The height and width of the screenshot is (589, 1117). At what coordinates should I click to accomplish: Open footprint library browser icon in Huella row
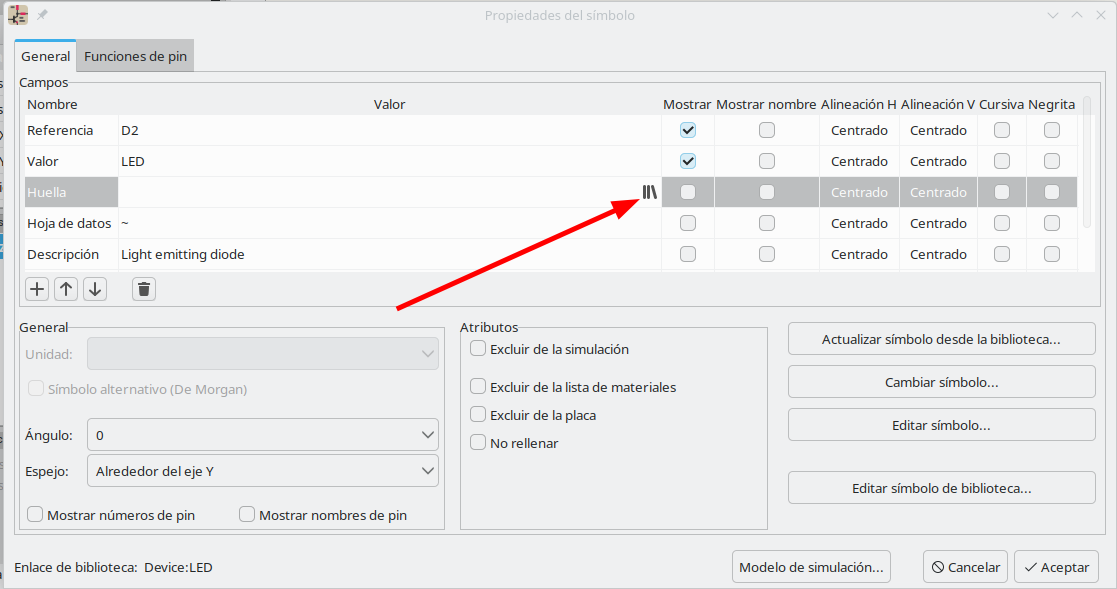click(x=650, y=192)
